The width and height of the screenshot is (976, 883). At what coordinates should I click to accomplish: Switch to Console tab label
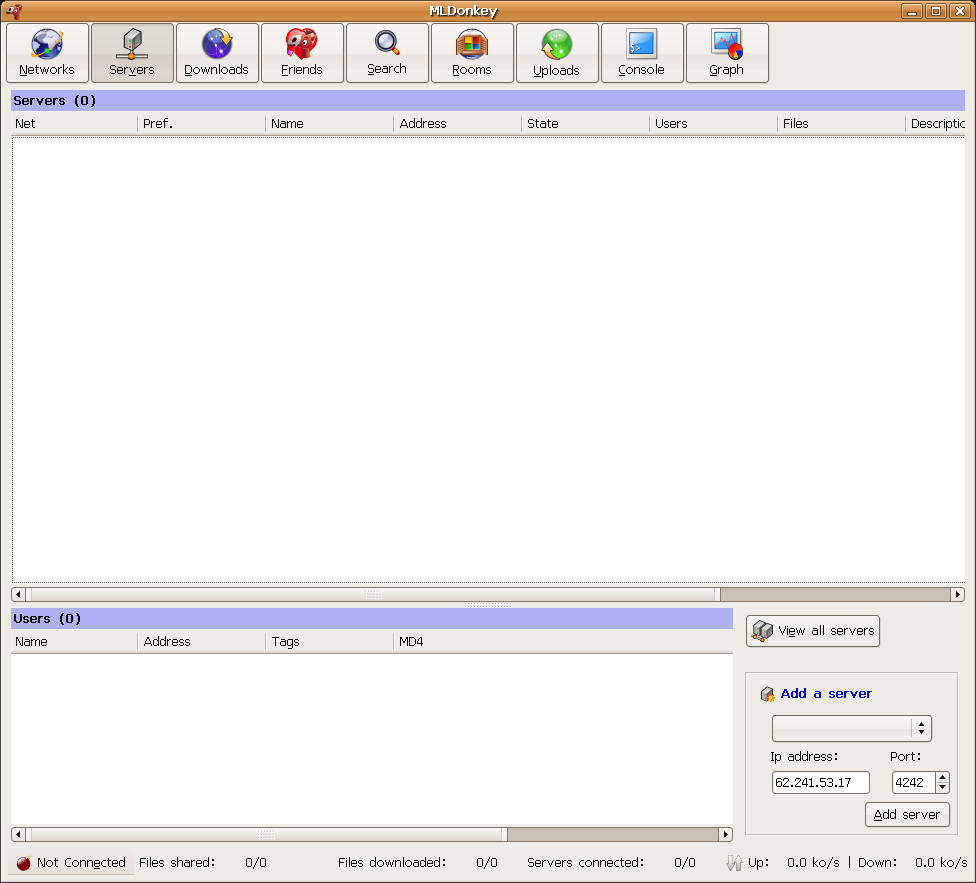641,70
